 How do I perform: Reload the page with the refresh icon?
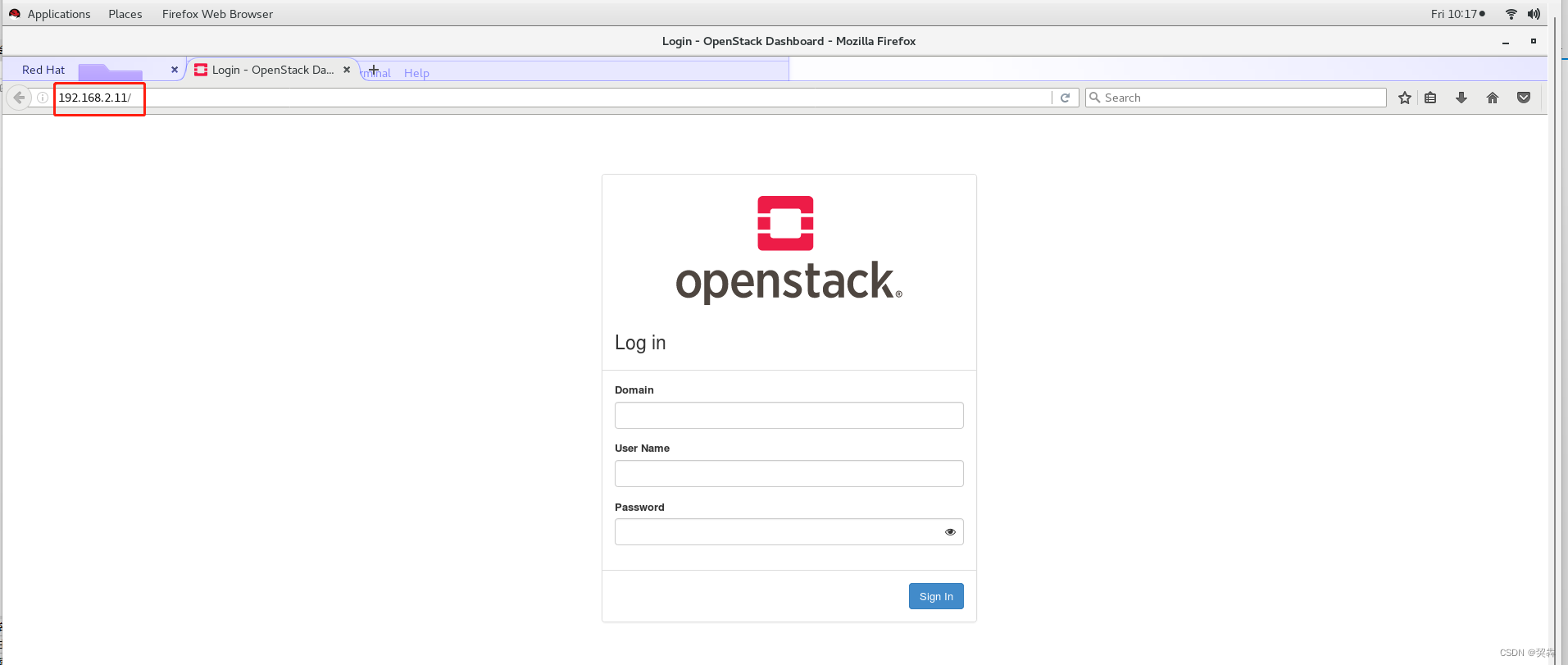(x=1066, y=98)
